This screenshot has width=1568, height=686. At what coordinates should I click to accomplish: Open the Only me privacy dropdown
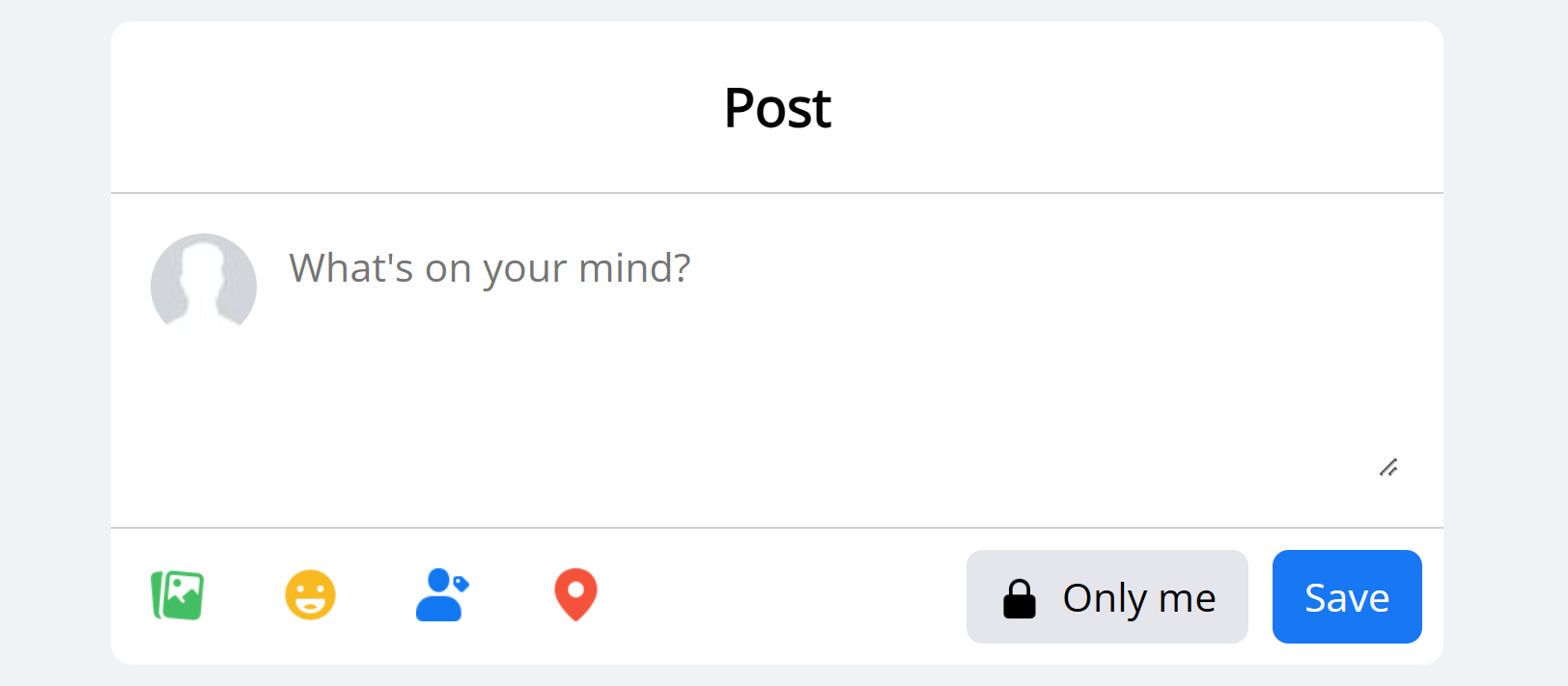1107,596
